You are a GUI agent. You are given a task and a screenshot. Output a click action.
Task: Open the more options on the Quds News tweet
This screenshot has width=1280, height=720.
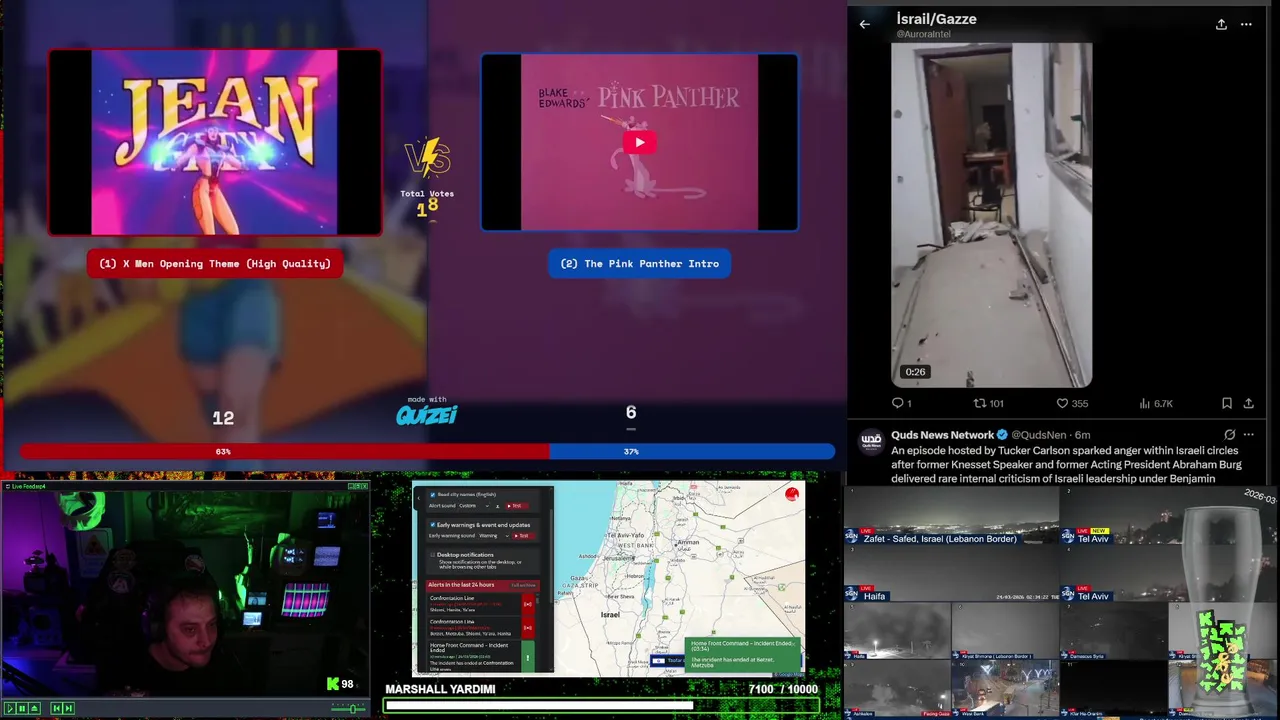tap(1249, 435)
